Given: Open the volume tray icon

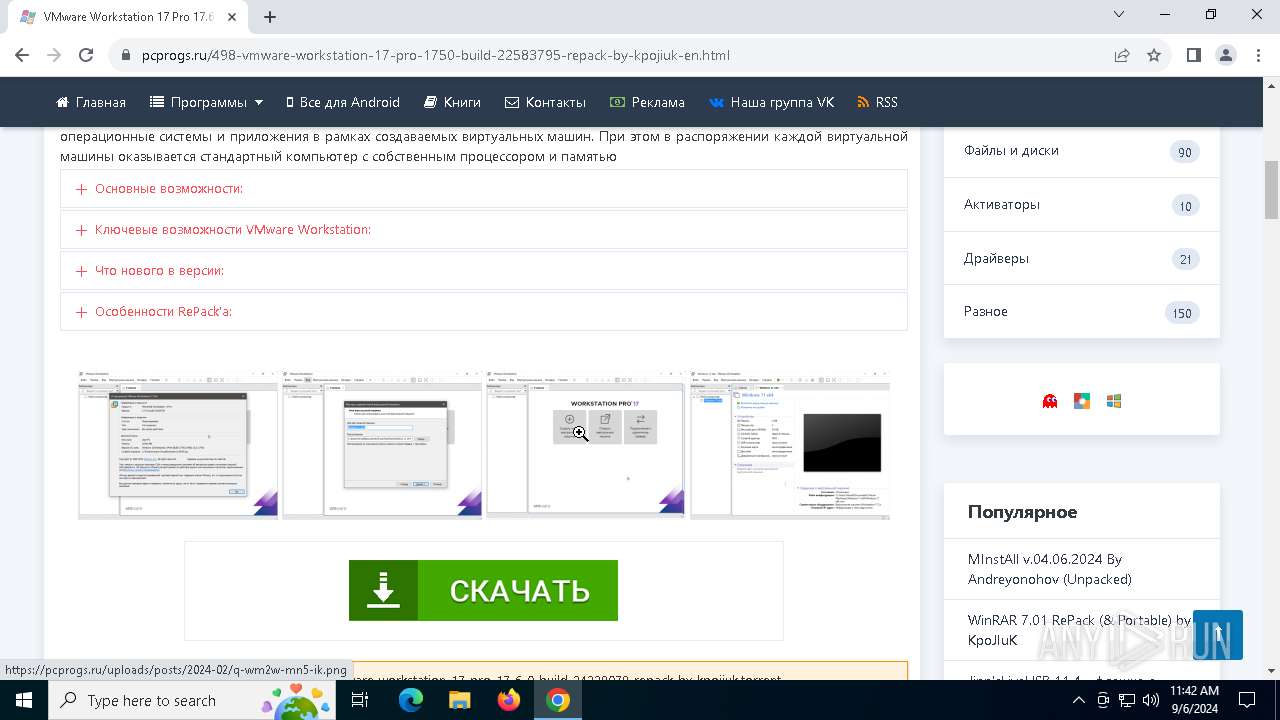Looking at the screenshot, I should pyautogui.click(x=1150, y=700).
